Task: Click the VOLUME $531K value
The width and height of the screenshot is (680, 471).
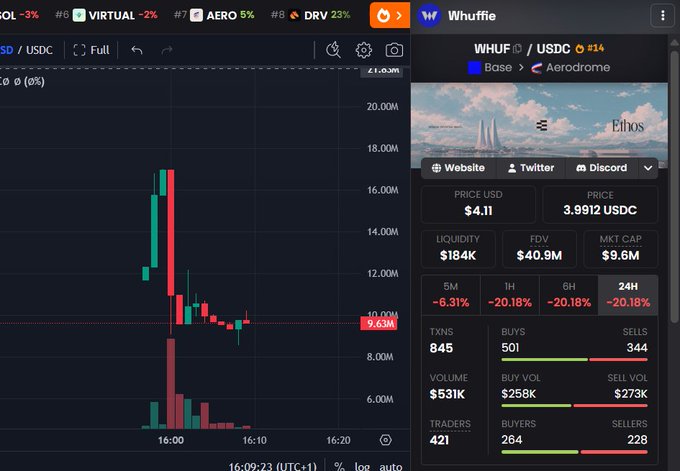Action: coord(447,394)
